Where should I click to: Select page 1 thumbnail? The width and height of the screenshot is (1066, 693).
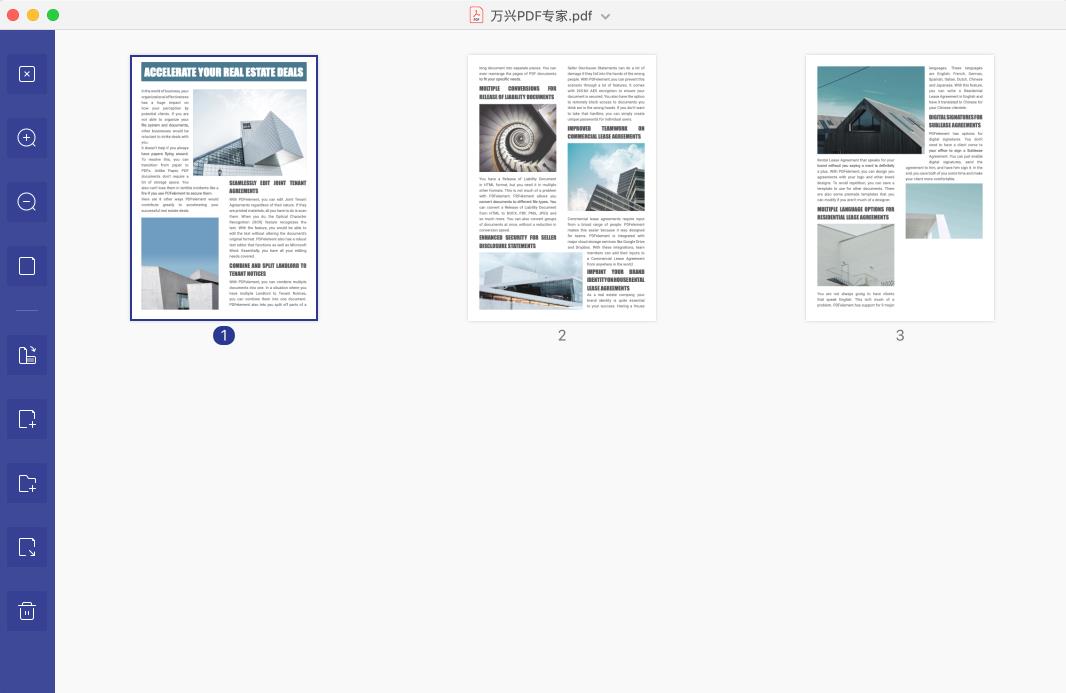pyautogui.click(x=224, y=188)
